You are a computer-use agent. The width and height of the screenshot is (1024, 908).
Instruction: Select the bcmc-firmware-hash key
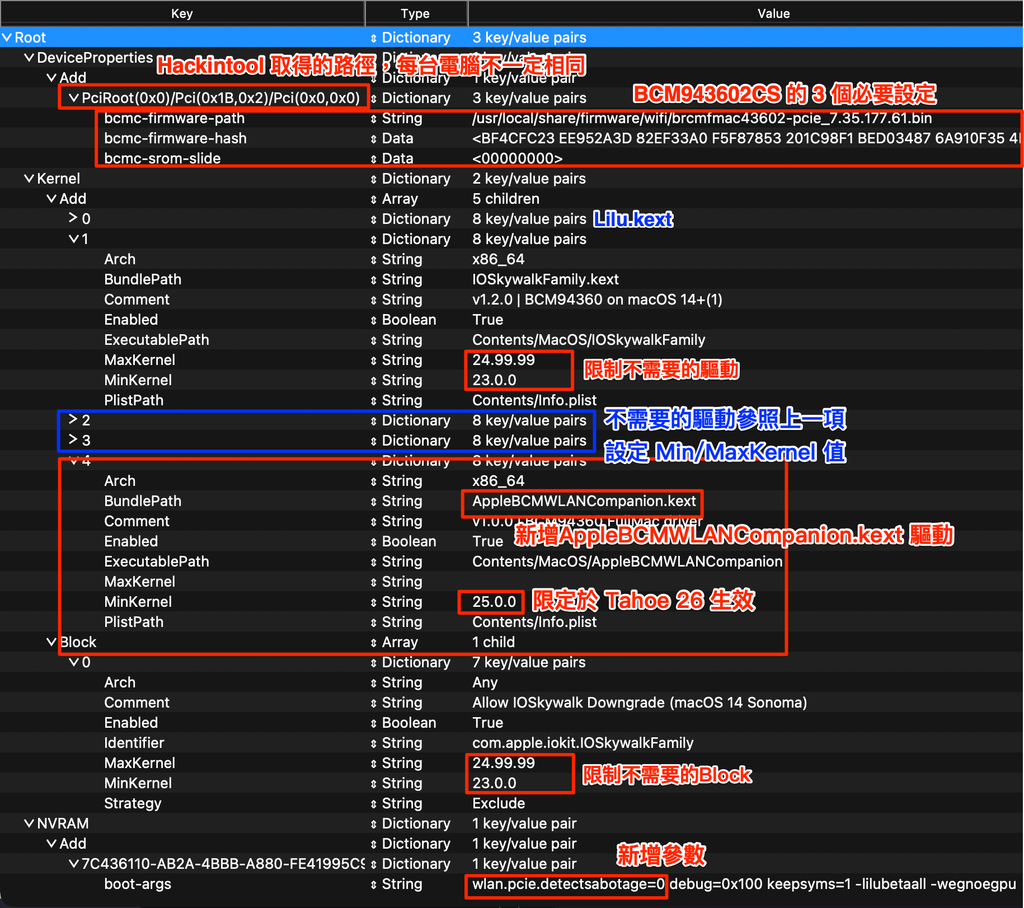tap(176, 138)
